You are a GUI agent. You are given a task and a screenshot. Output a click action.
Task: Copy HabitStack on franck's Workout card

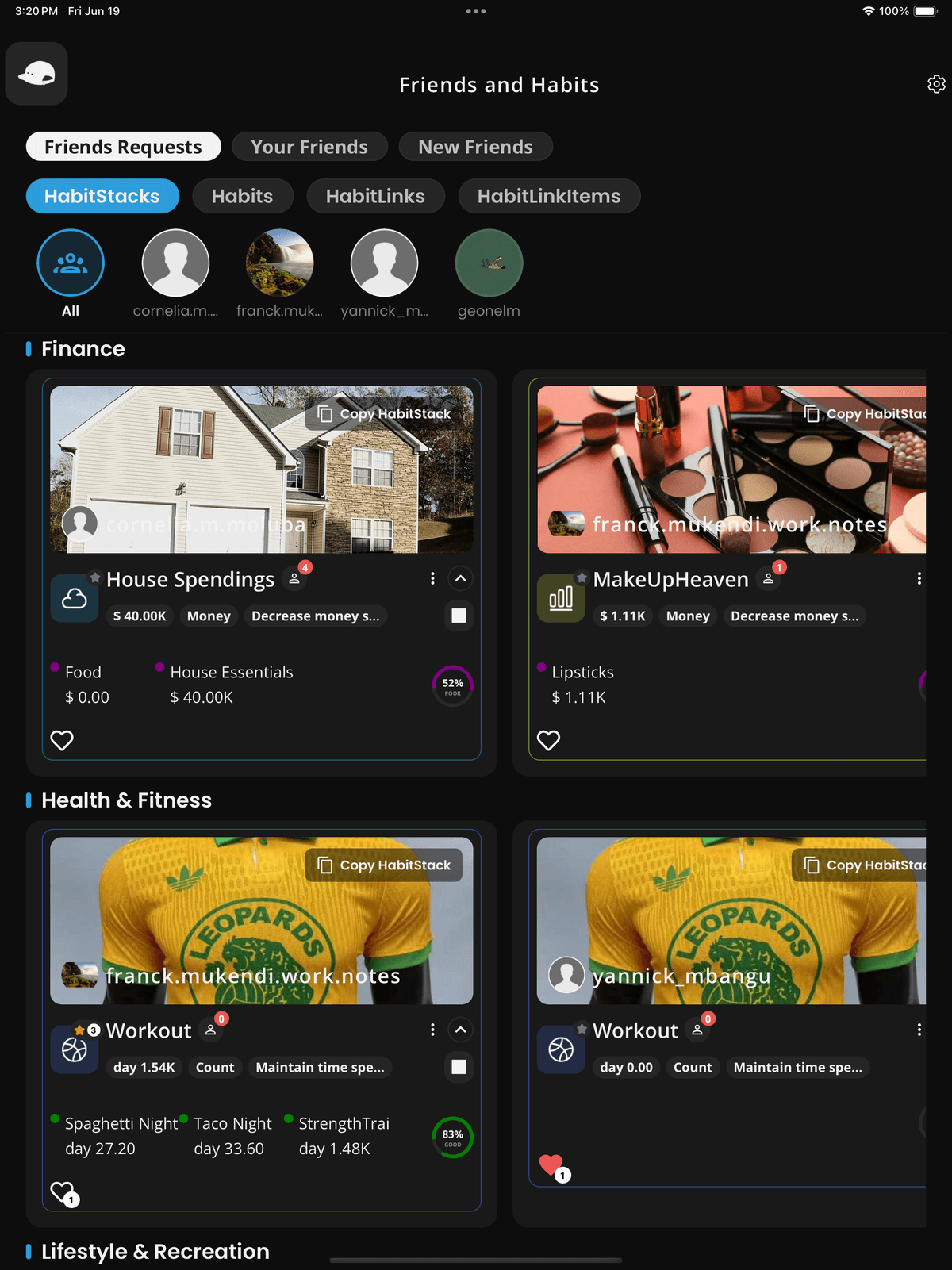point(384,865)
